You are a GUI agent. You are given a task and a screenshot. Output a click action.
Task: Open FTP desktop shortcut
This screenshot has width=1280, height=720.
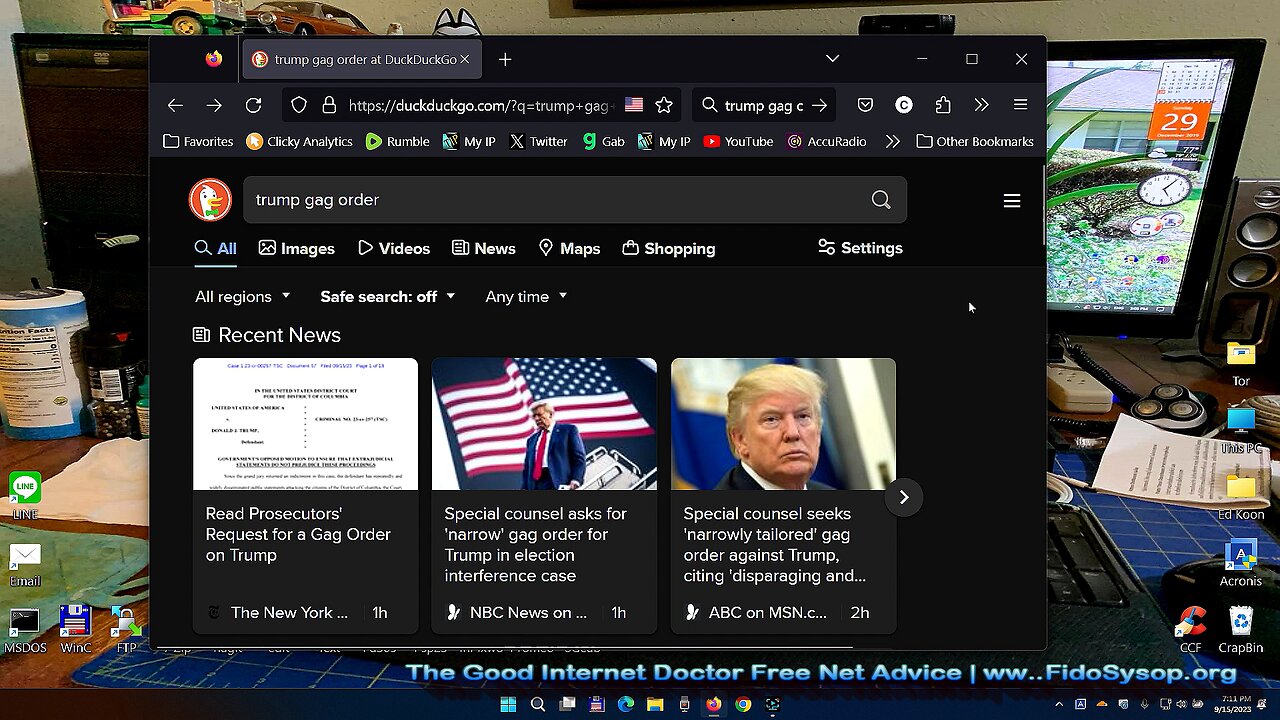126,630
